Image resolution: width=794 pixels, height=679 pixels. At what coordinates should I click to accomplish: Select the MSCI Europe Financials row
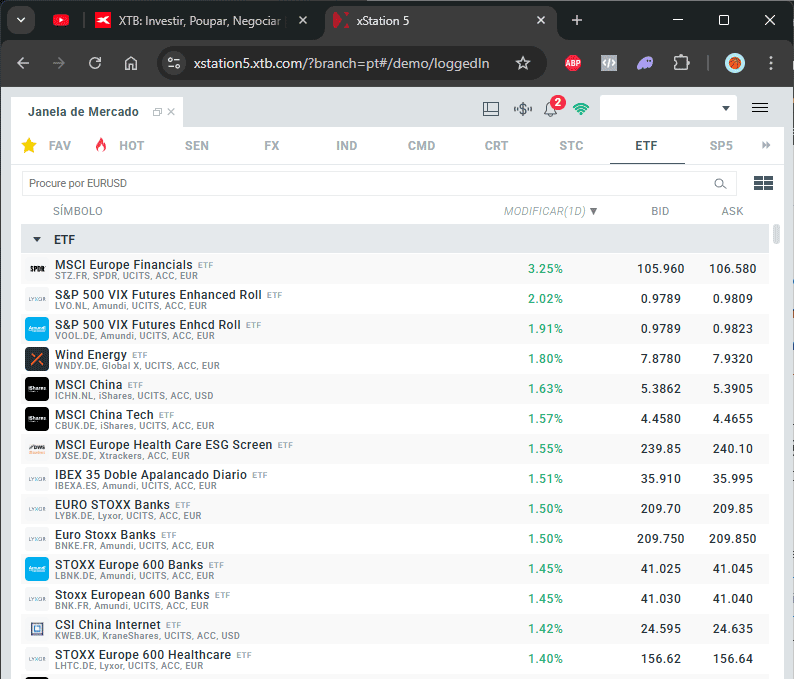(x=395, y=269)
